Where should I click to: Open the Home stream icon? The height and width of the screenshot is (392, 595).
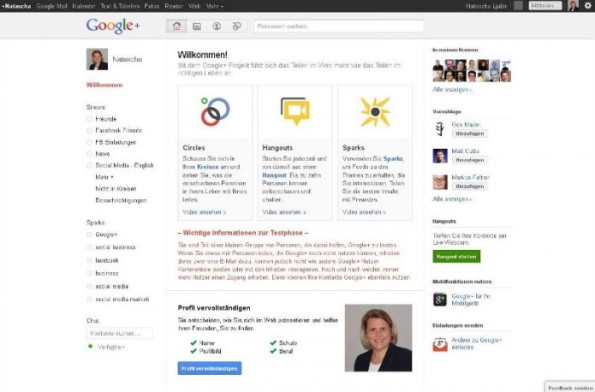(176, 26)
